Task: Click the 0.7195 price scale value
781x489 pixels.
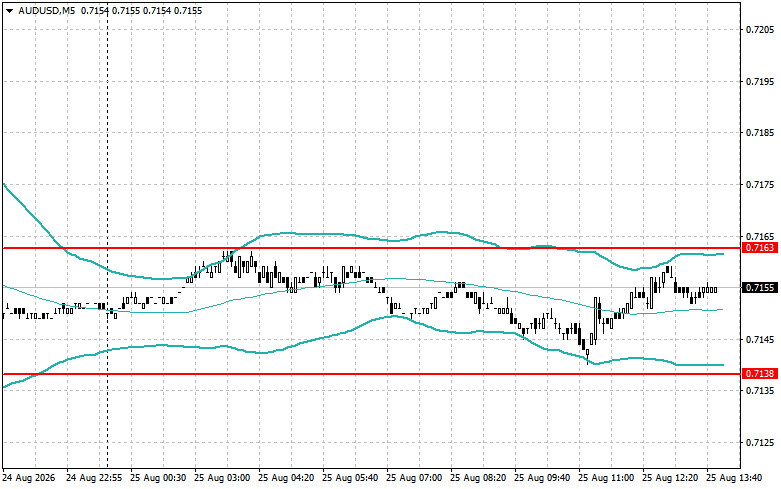Action: pos(760,81)
